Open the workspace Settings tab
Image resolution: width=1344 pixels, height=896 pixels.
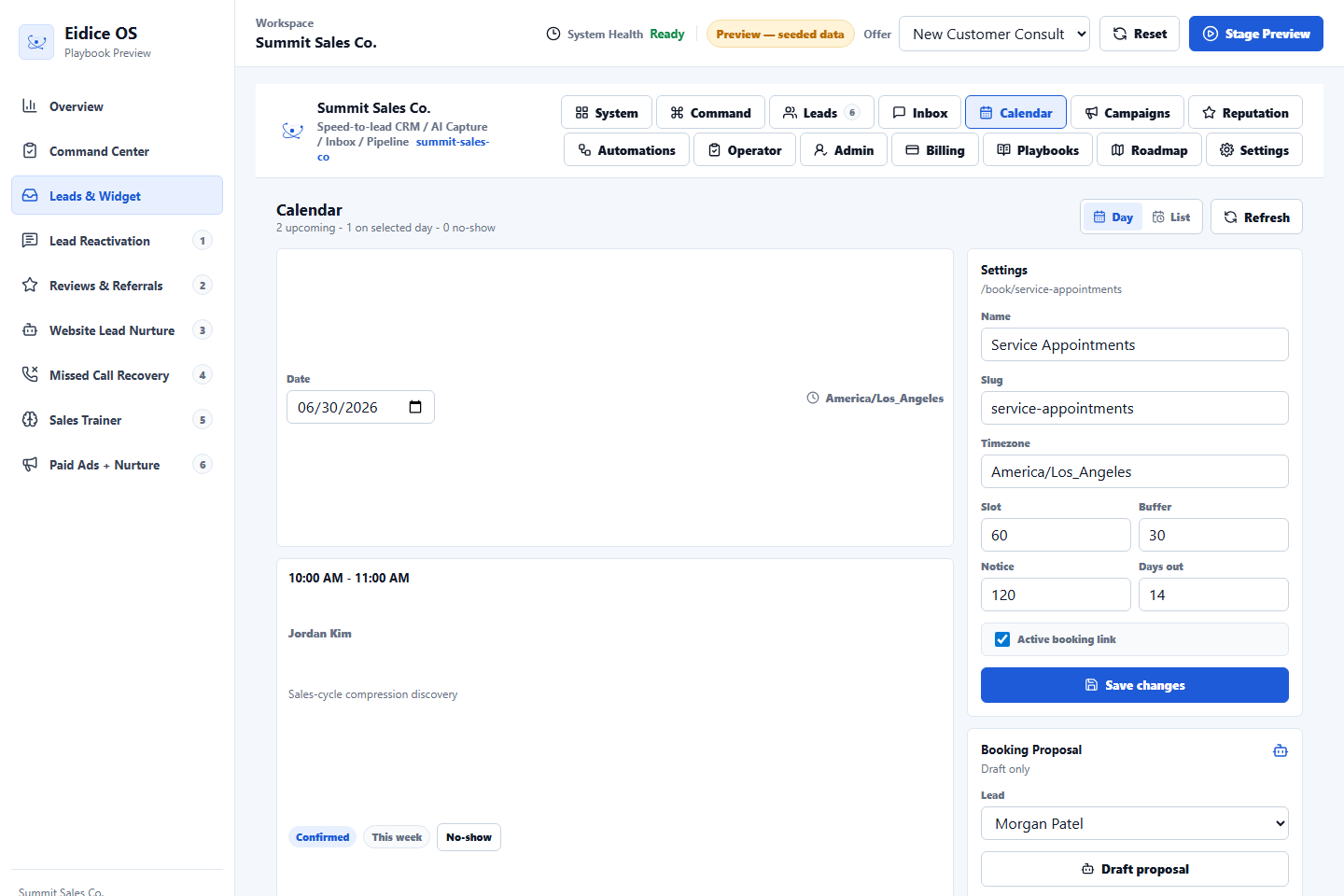[1254, 150]
